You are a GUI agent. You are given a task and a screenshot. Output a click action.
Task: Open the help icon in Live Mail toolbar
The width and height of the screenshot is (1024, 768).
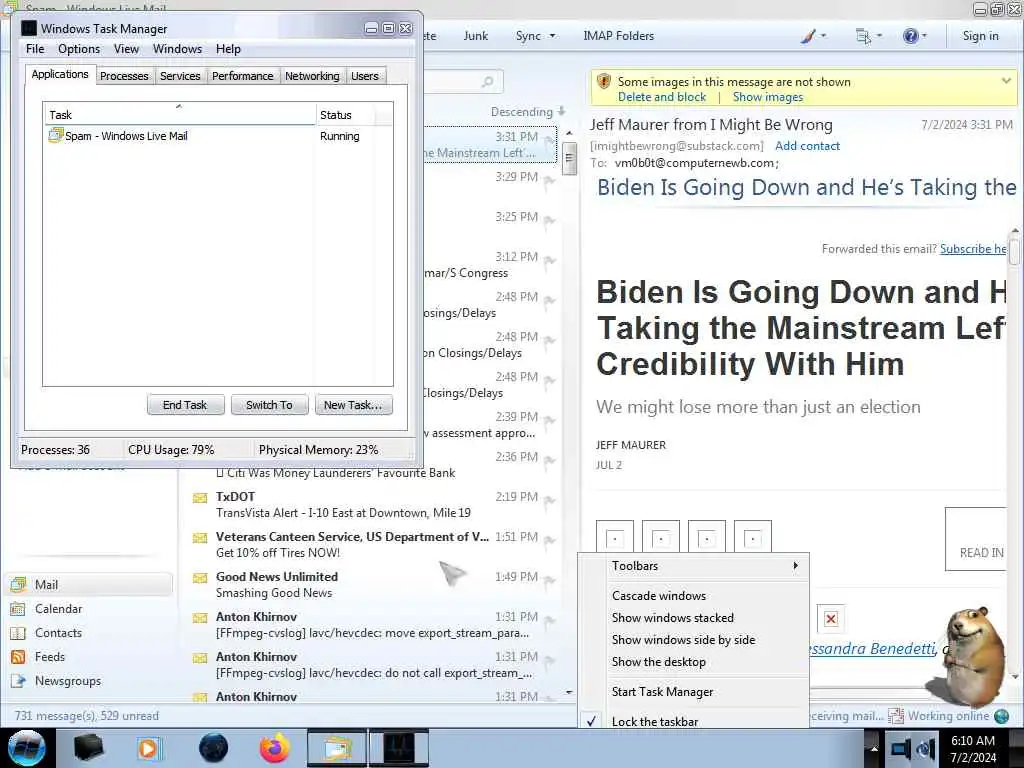click(910, 36)
